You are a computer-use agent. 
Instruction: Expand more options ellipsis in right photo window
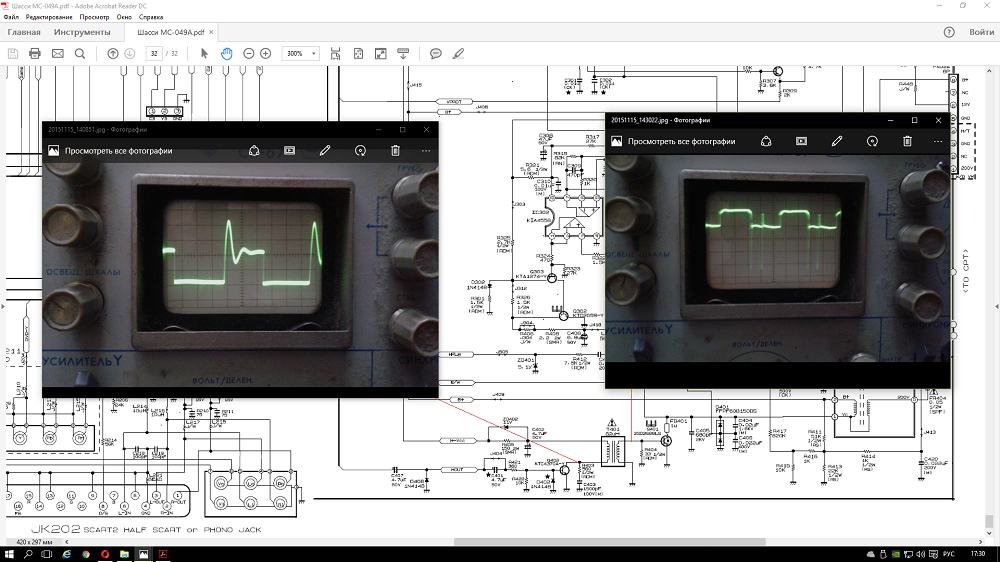(x=938, y=141)
